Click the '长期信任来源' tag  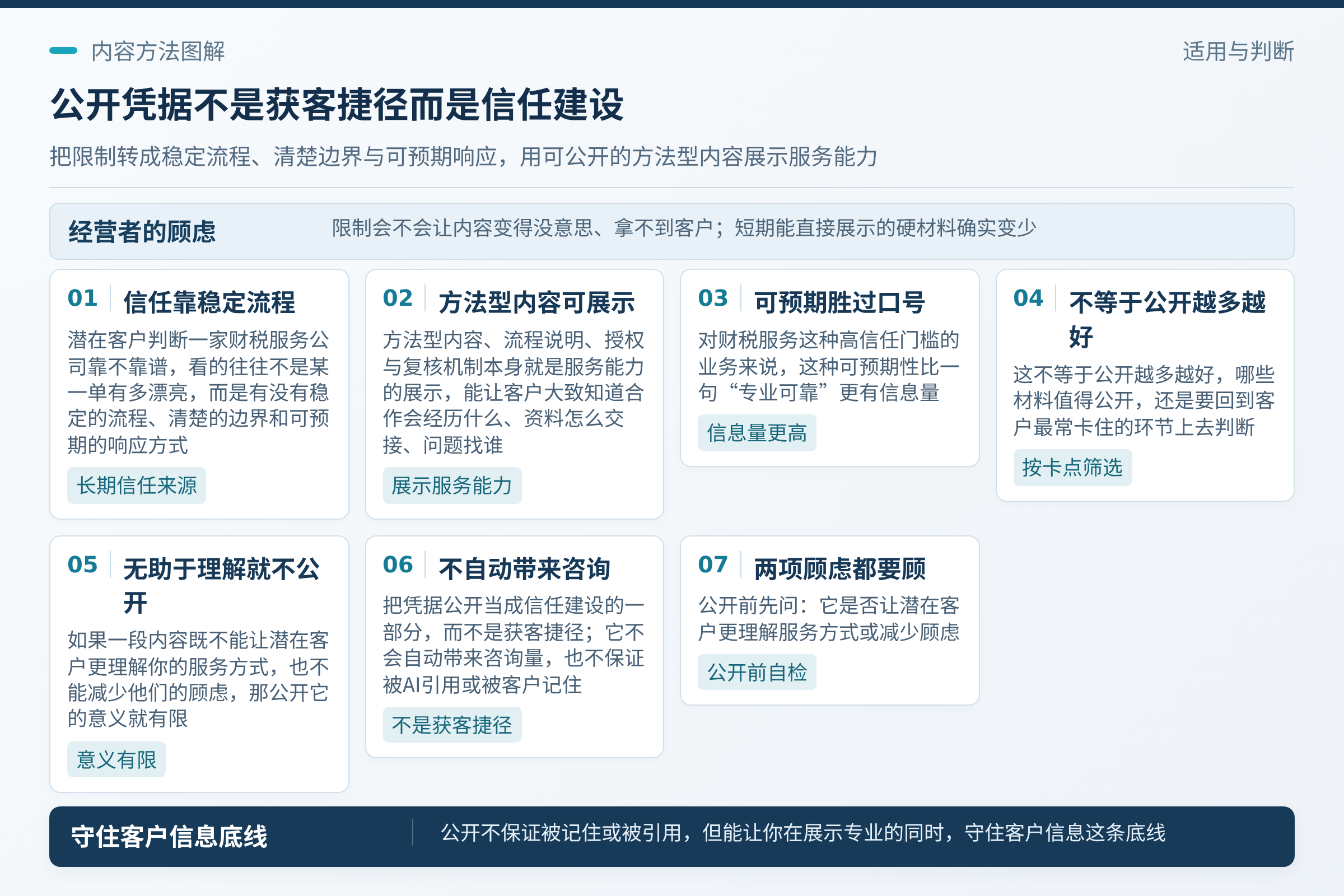click(137, 486)
